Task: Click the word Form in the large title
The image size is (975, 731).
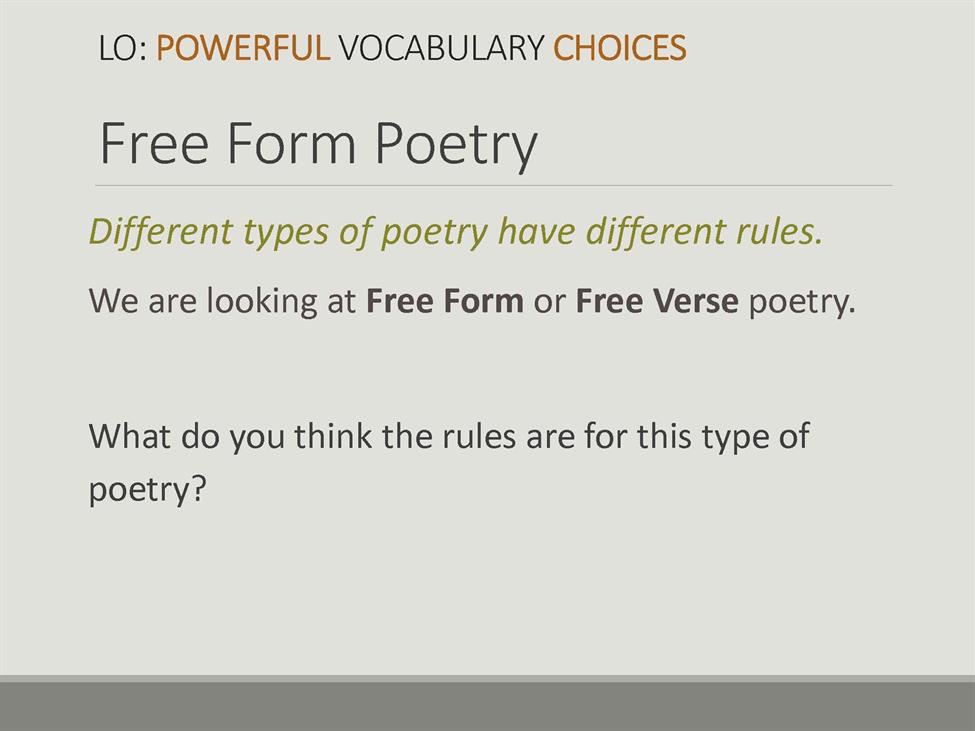Action: 292,143
